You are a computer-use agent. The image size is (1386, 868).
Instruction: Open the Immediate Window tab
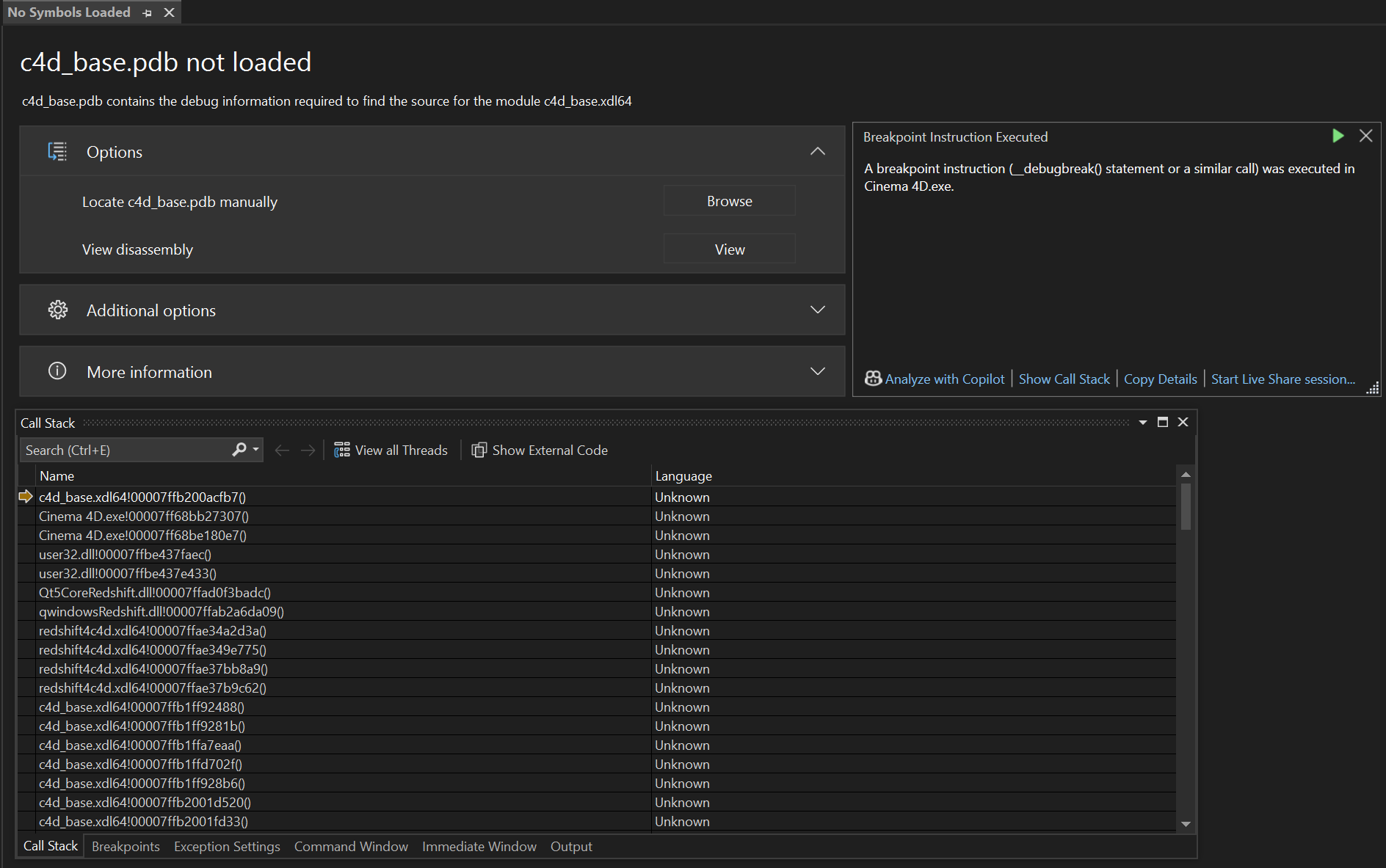tap(479, 846)
